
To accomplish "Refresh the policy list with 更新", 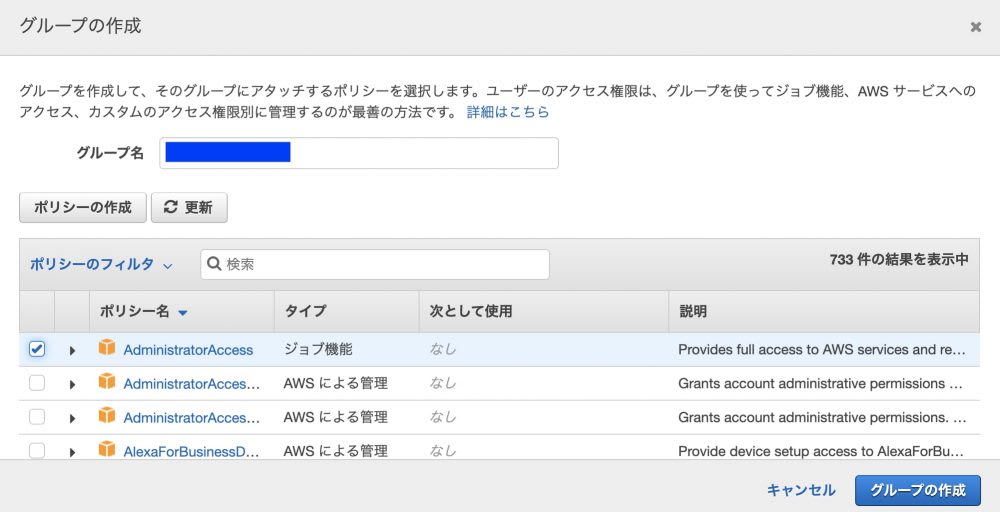I will coord(189,208).
